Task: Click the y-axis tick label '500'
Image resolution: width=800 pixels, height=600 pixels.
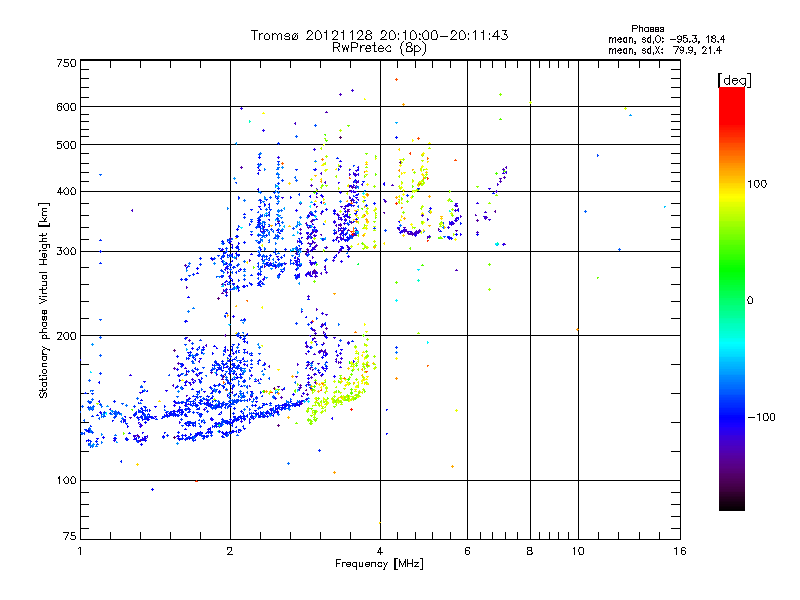Action: tap(66, 145)
